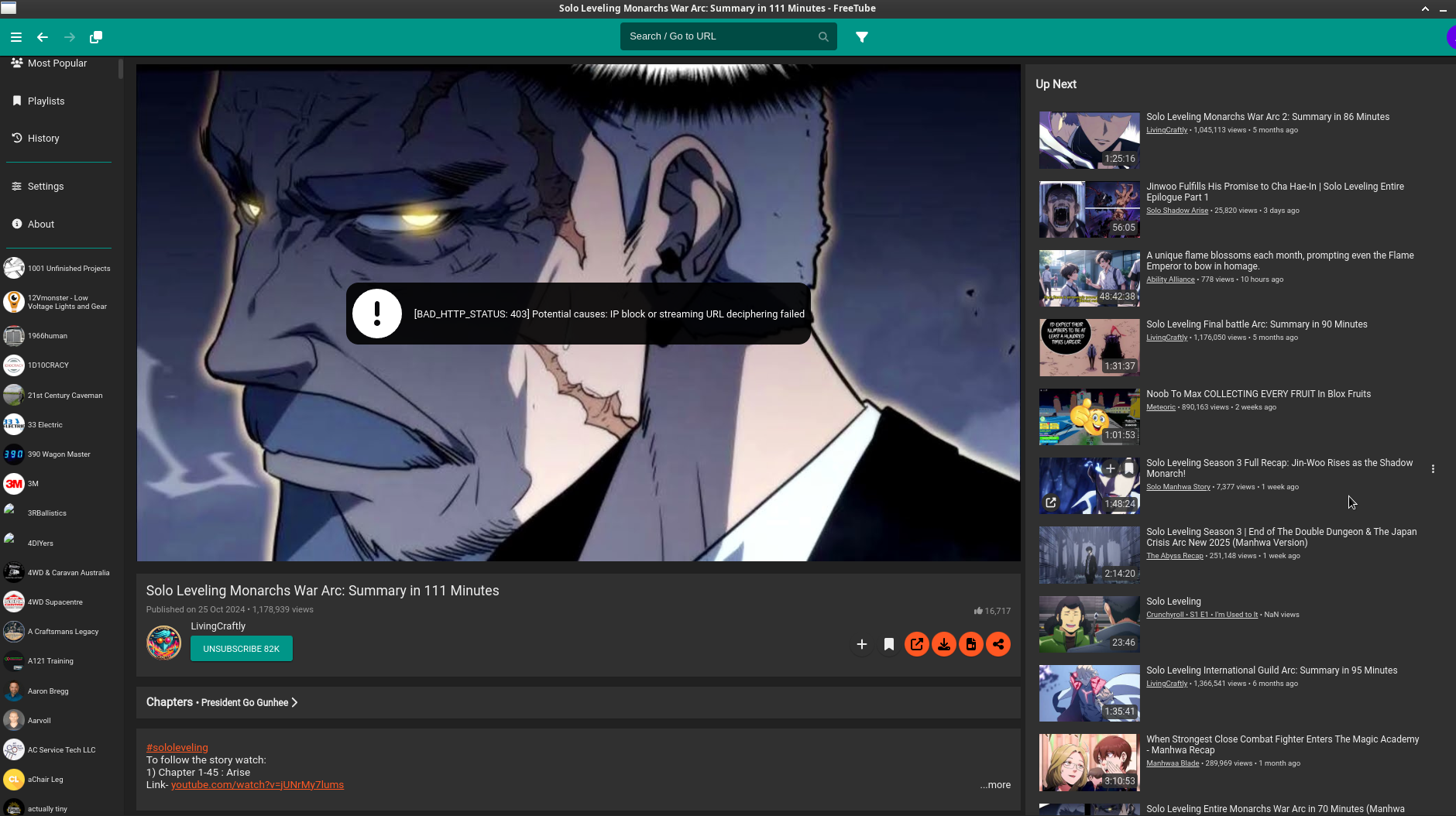
Task: Click the Search / Go to URL field
Action: [x=720, y=36]
